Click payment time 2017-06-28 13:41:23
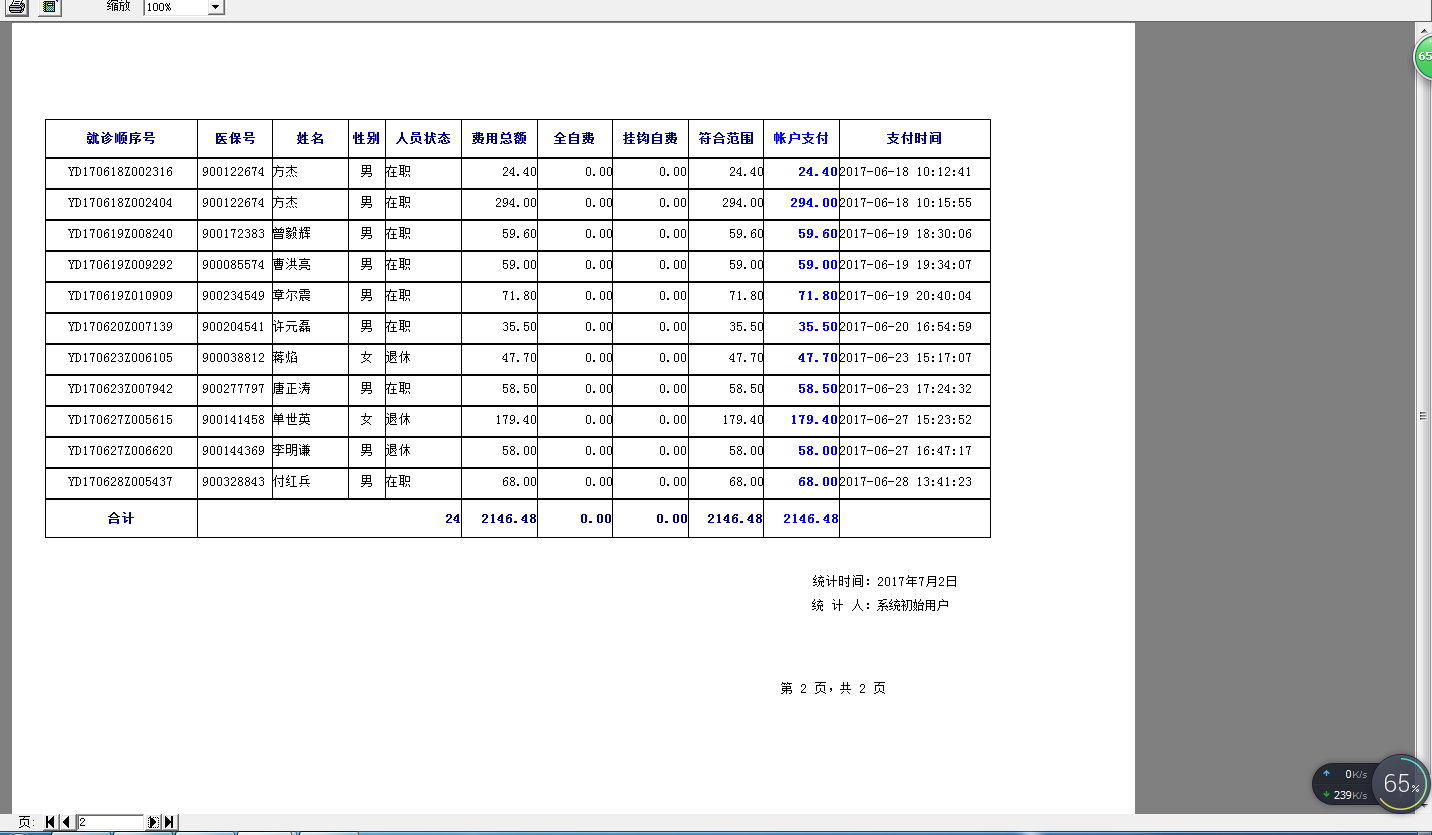The height and width of the screenshot is (835, 1432). click(906, 482)
